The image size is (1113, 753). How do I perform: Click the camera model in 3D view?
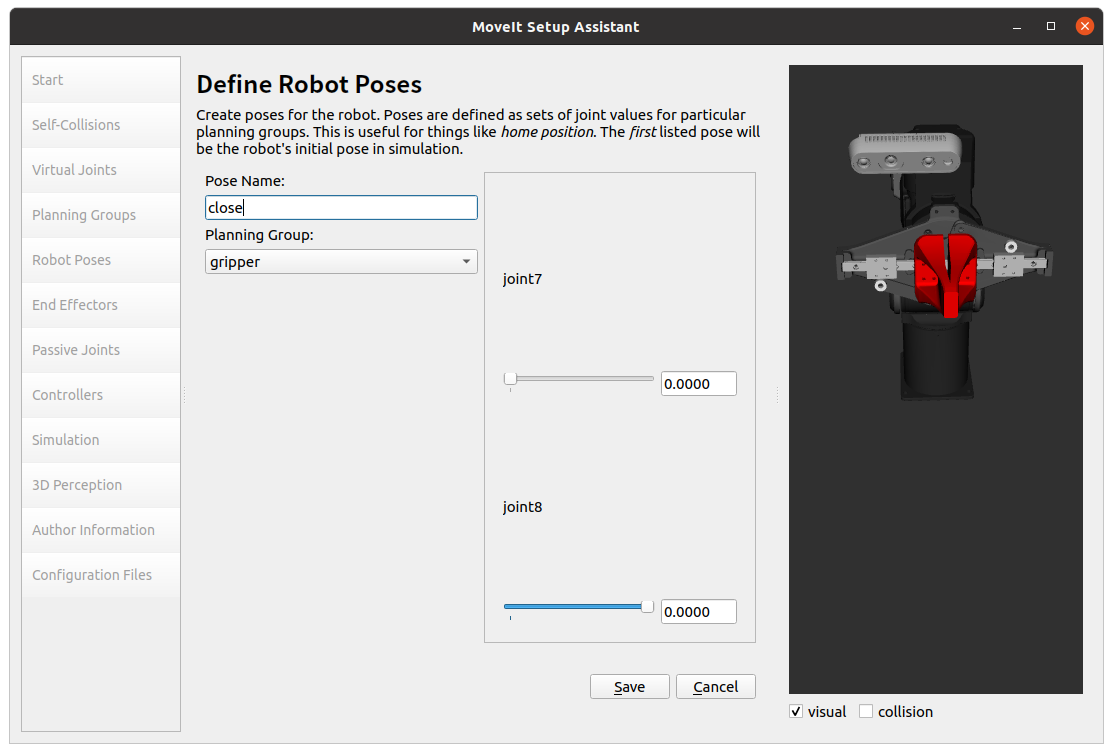pyautogui.click(x=906, y=152)
